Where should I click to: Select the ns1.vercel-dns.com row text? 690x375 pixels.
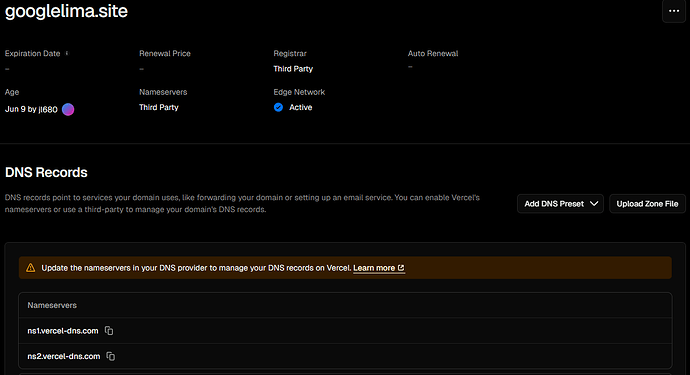[x=63, y=331]
